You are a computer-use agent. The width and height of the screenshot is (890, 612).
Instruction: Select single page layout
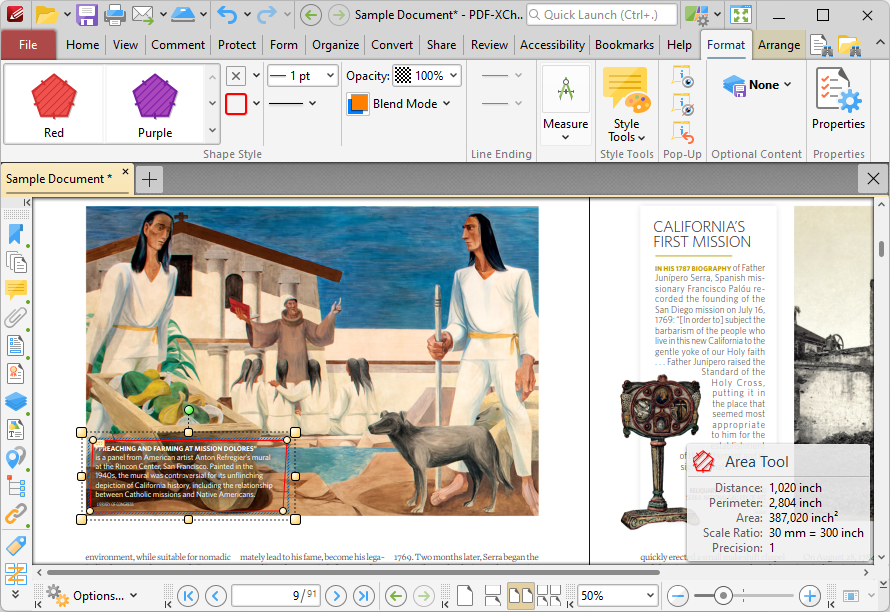(x=465, y=596)
